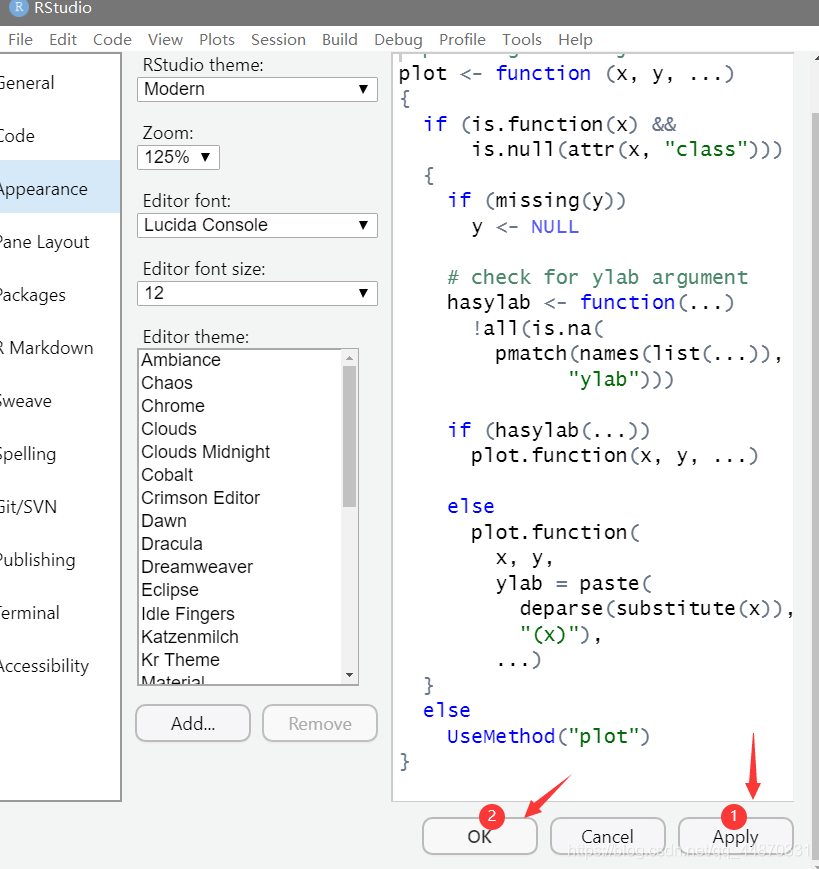Click the theme list scroll-up arrow
This screenshot has height=869, width=819.
[x=349, y=358]
